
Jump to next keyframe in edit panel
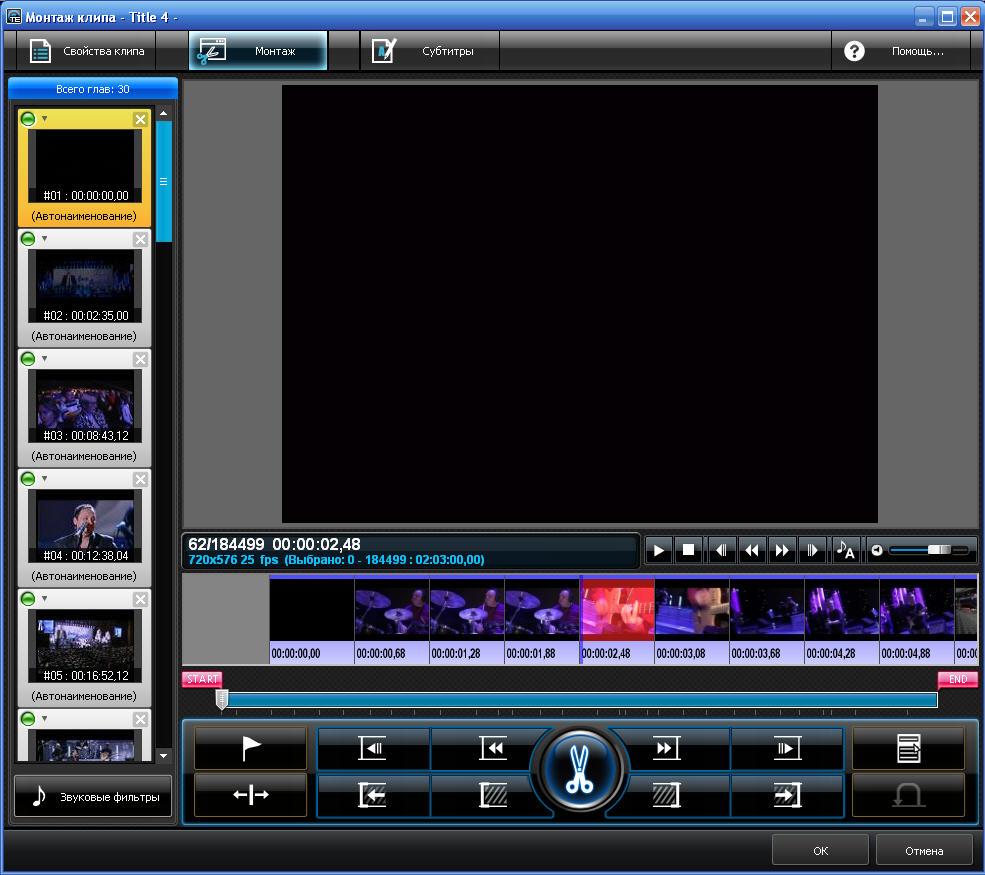pyautogui.click(x=666, y=748)
